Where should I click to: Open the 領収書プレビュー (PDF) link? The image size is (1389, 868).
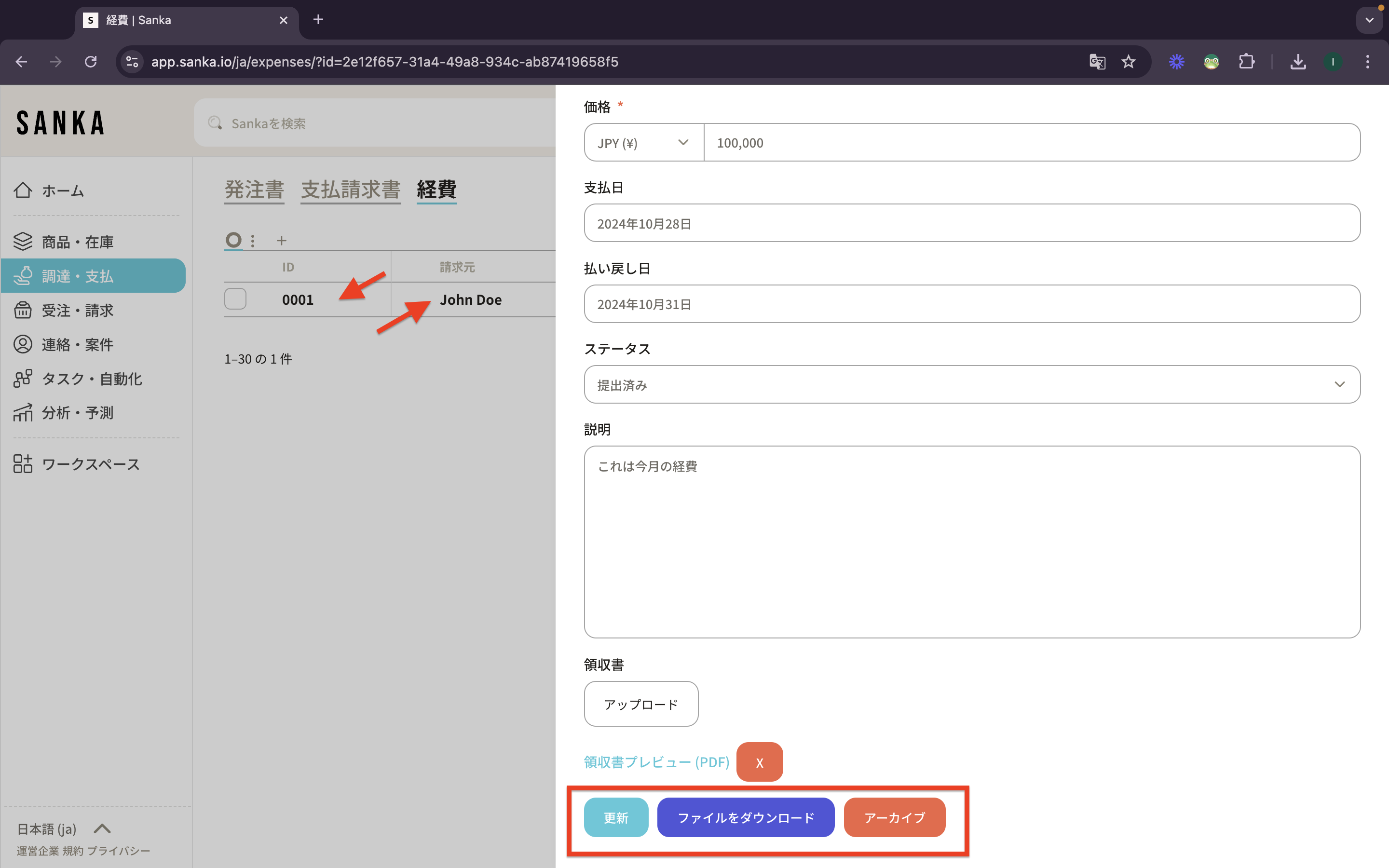coord(656,762)
